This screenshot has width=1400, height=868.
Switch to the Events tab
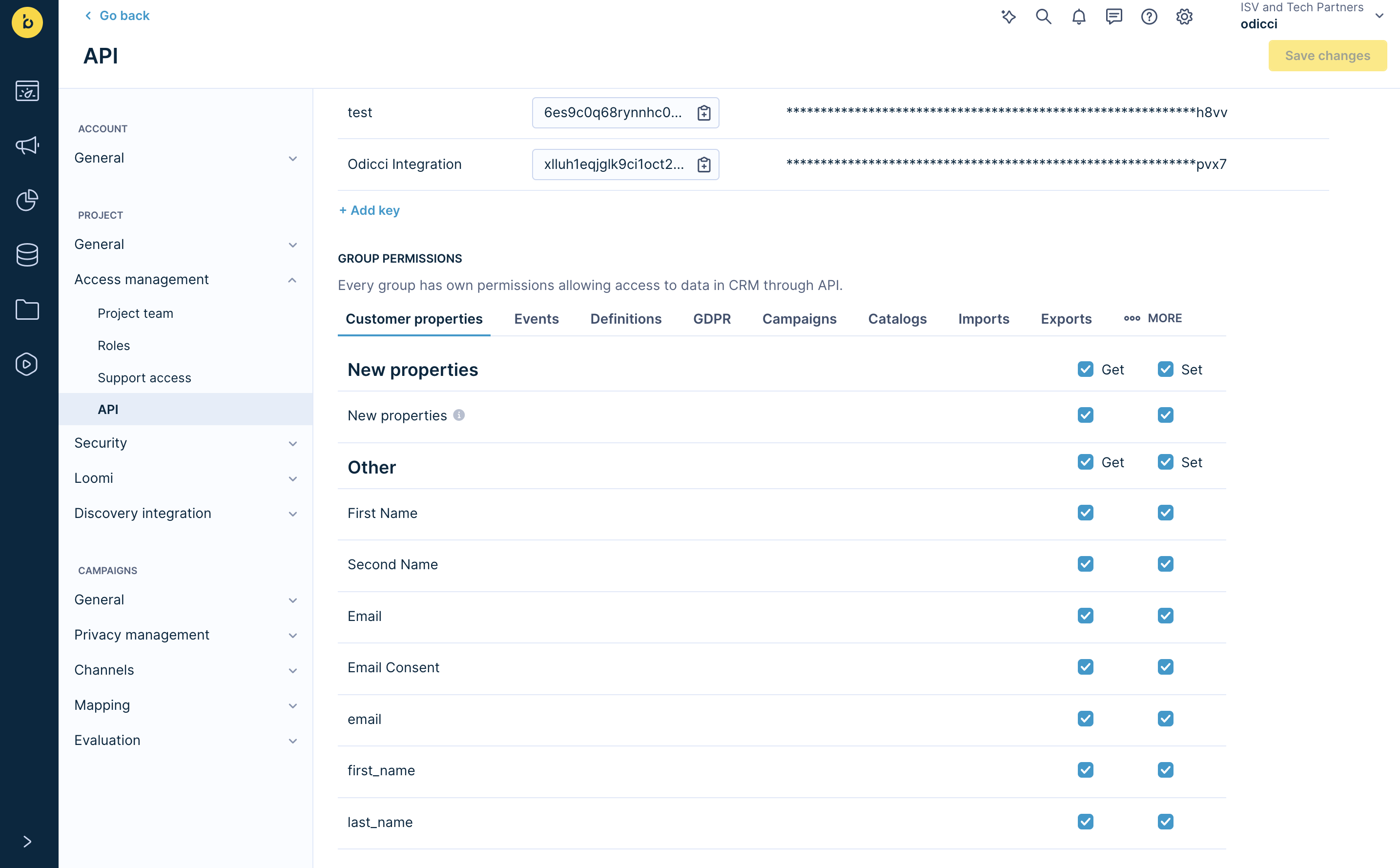pyautogui.click(x=536, y=319)
